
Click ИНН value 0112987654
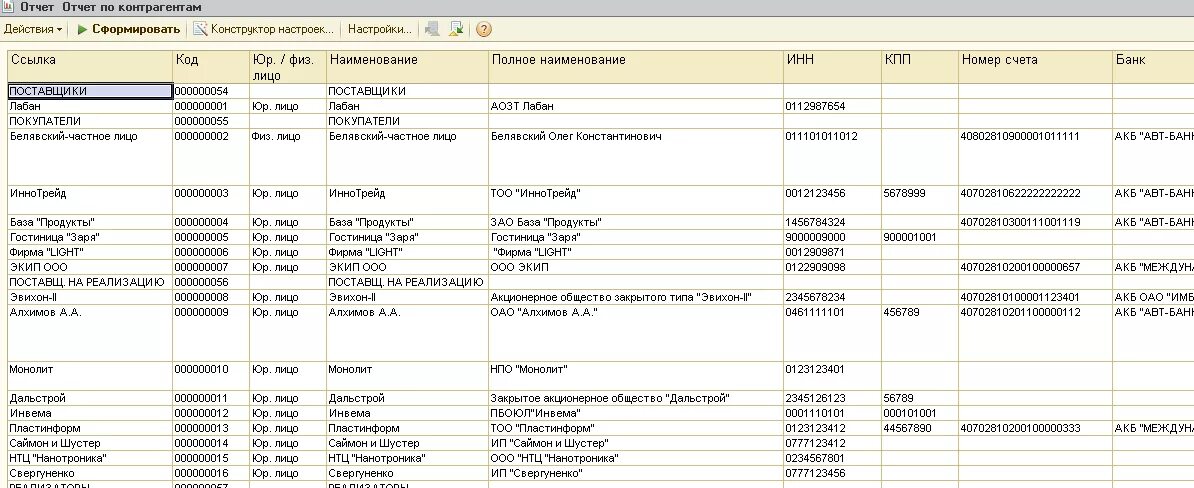(x=832, y=107)
